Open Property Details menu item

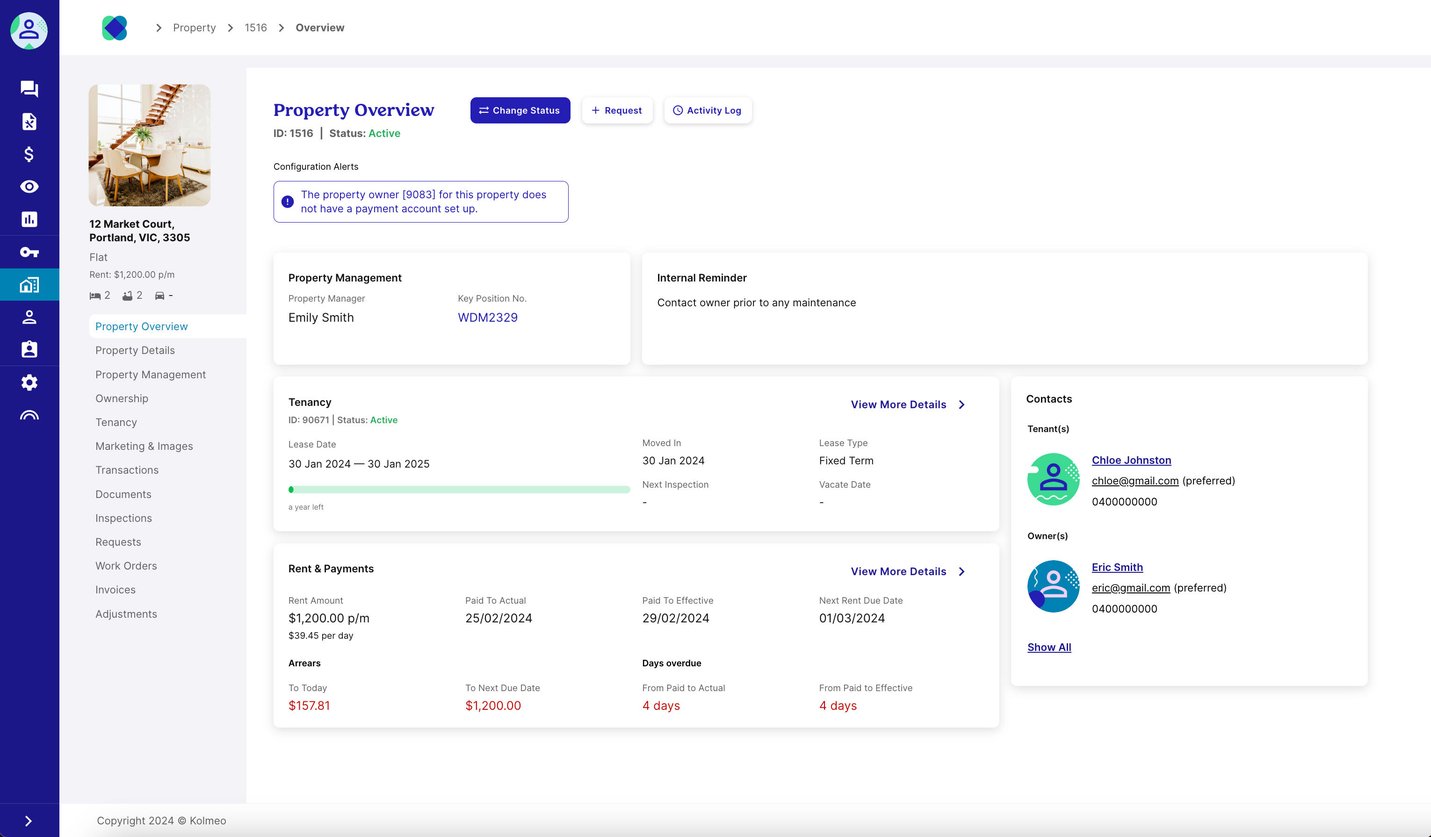pyautogui.click(x=135, y=350)
